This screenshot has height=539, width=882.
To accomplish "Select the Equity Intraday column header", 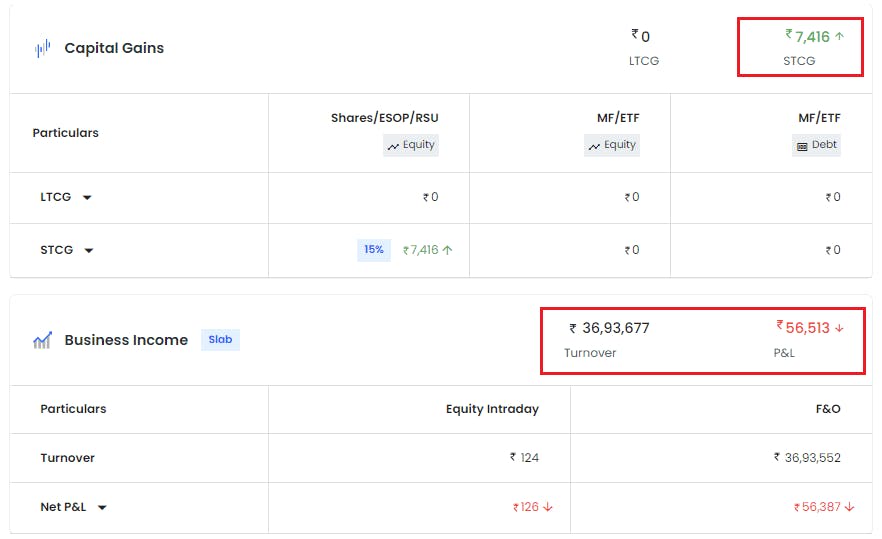I will (x=492, y=409).
